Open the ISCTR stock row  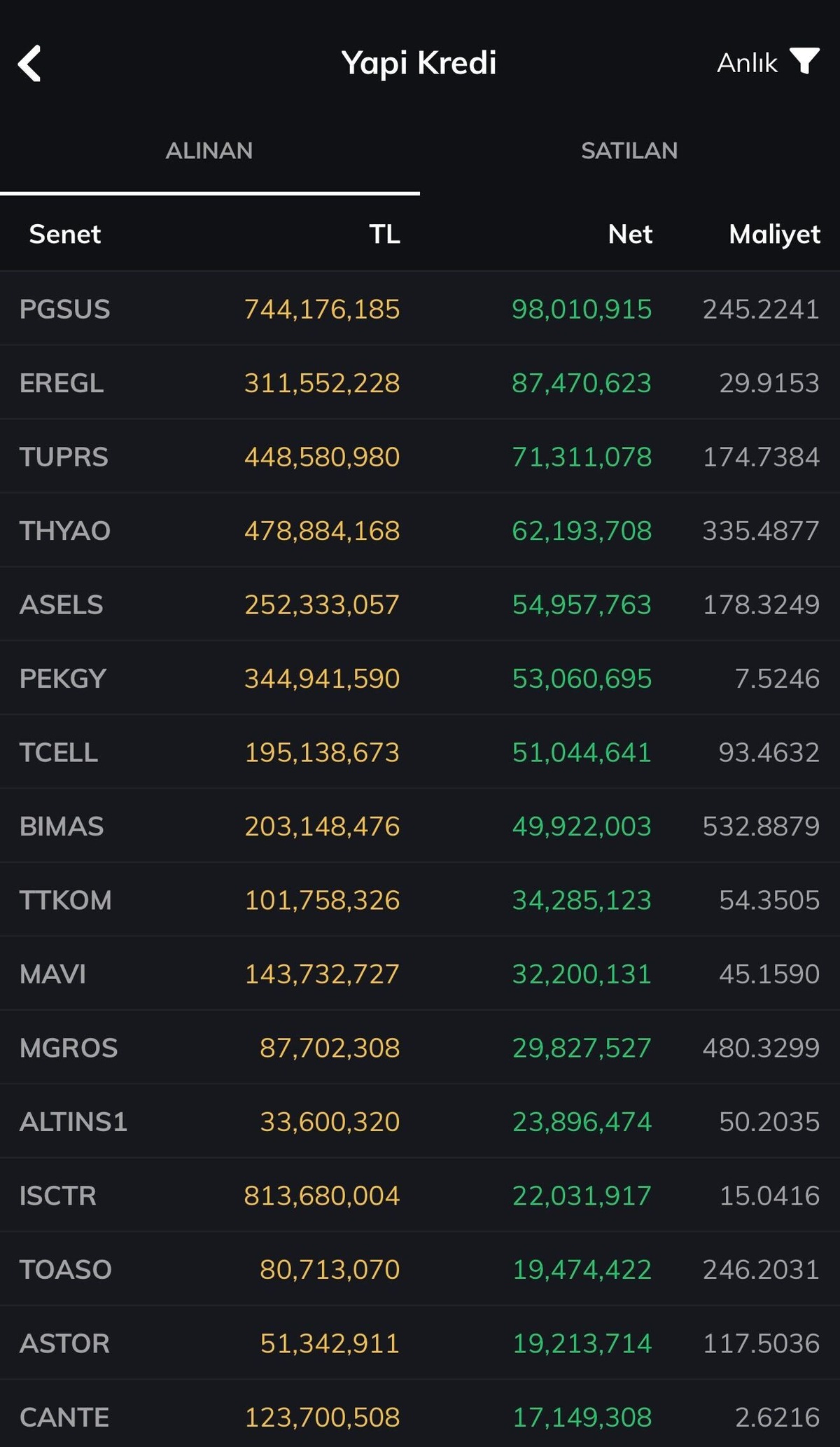coord(420,1195)
